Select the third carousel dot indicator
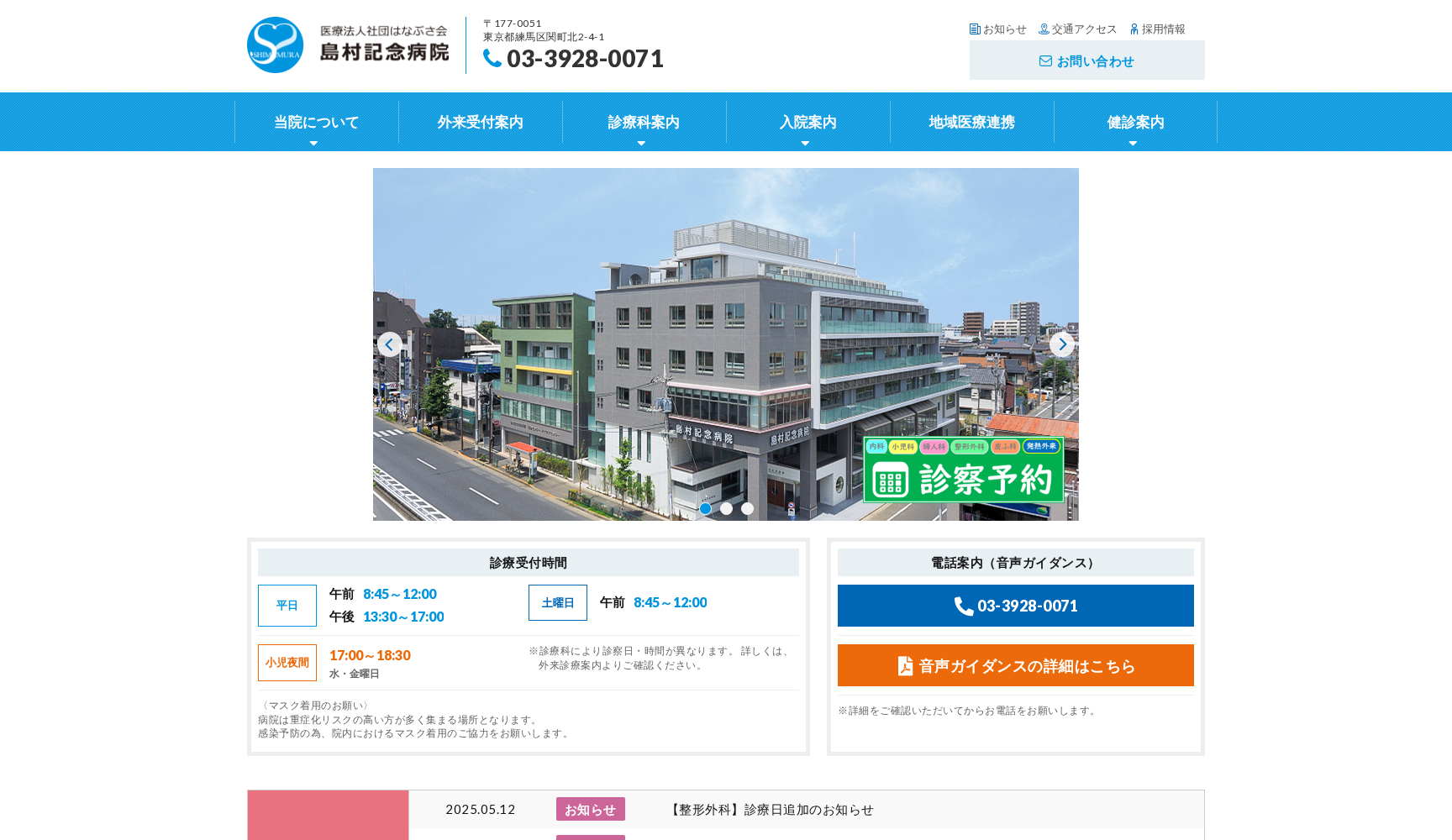 tap(746, 508)
